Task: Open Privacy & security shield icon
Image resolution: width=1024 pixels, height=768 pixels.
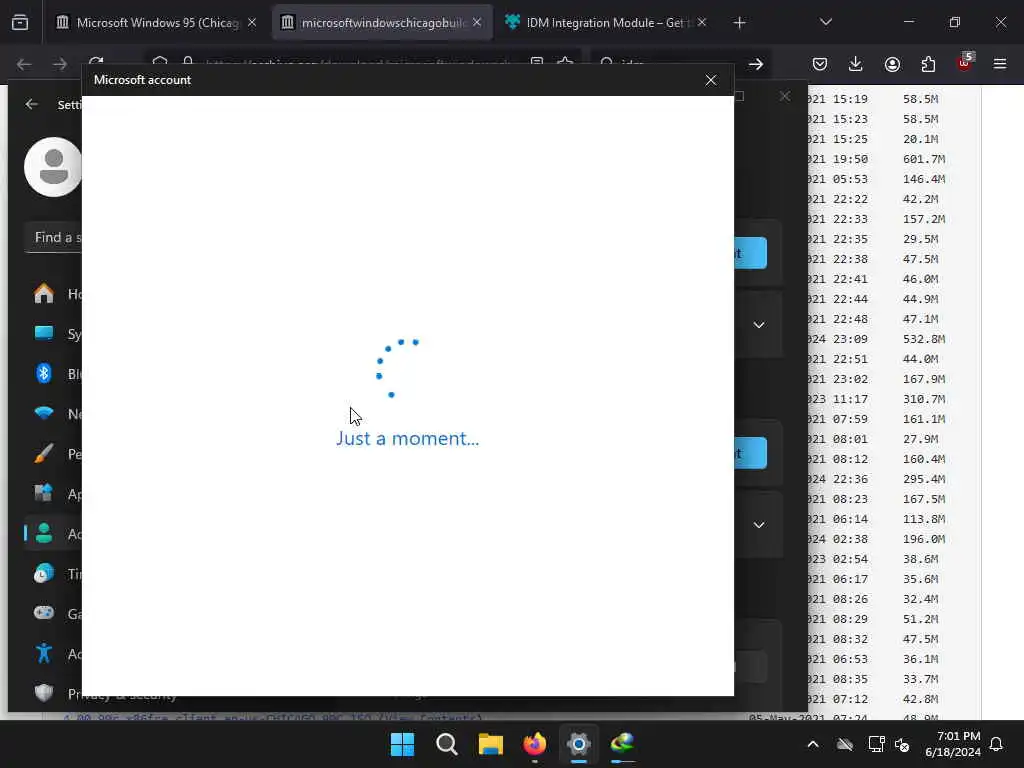Action: [x=44, y=693]
